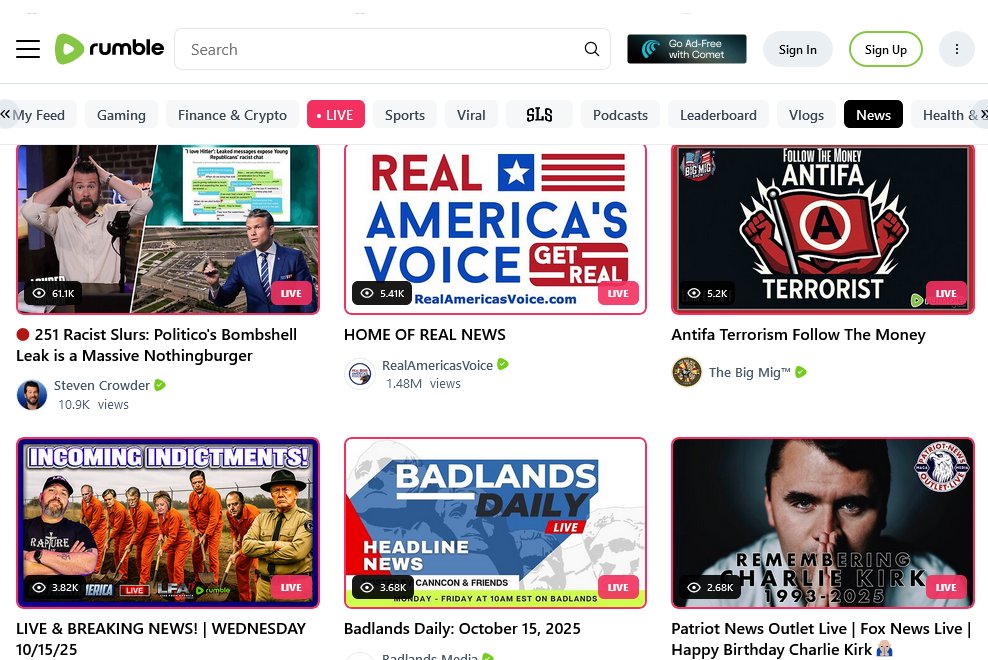
Task: Open LIVE & BREAKING NEWS Wednesday title
Action: click(161, 639)
